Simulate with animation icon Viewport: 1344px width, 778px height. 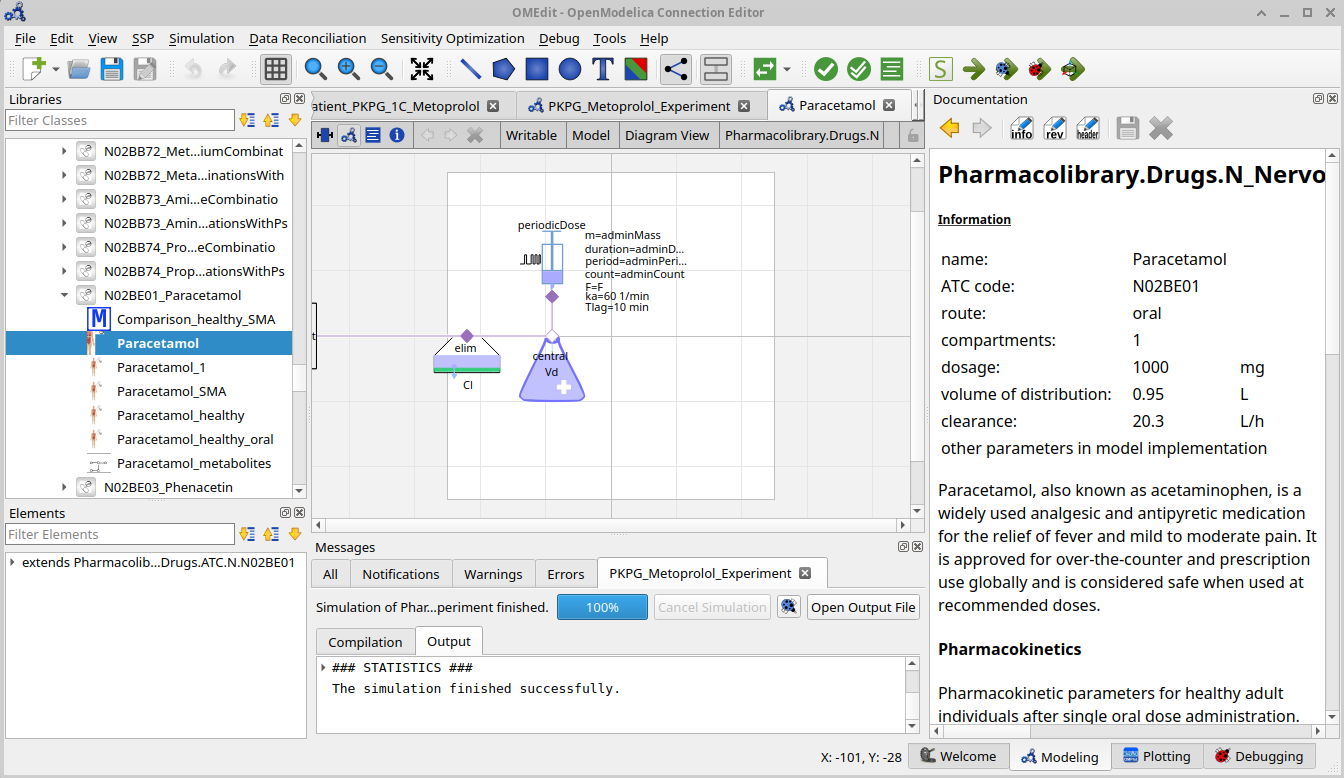coord(1072,69)
